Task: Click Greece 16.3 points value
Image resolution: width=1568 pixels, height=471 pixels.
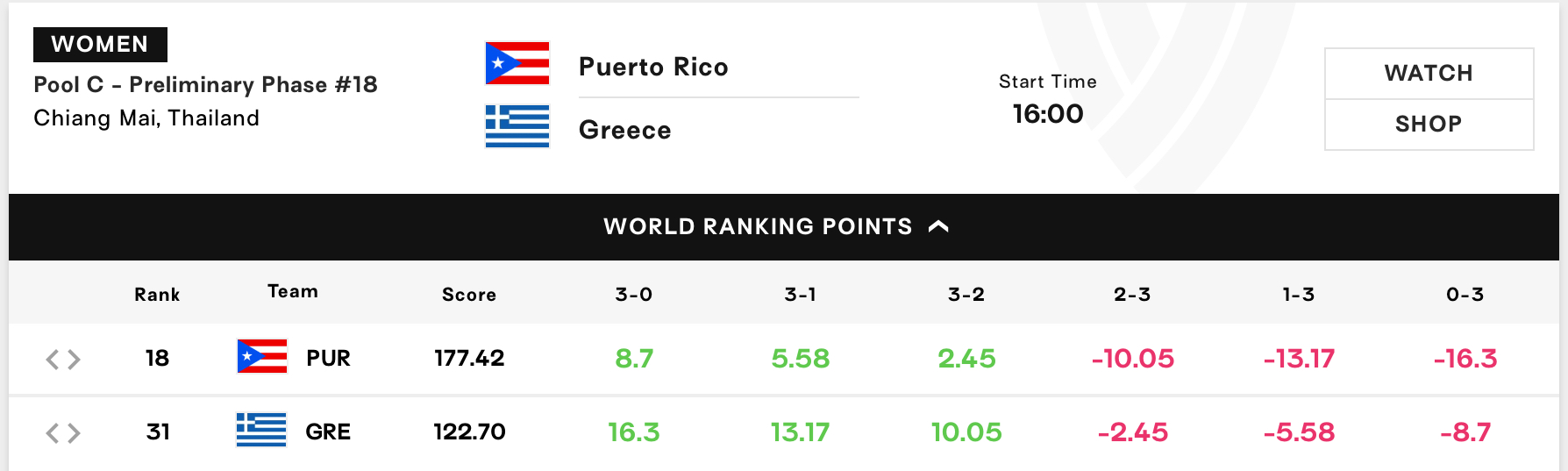Action: [x=634, y=432]
